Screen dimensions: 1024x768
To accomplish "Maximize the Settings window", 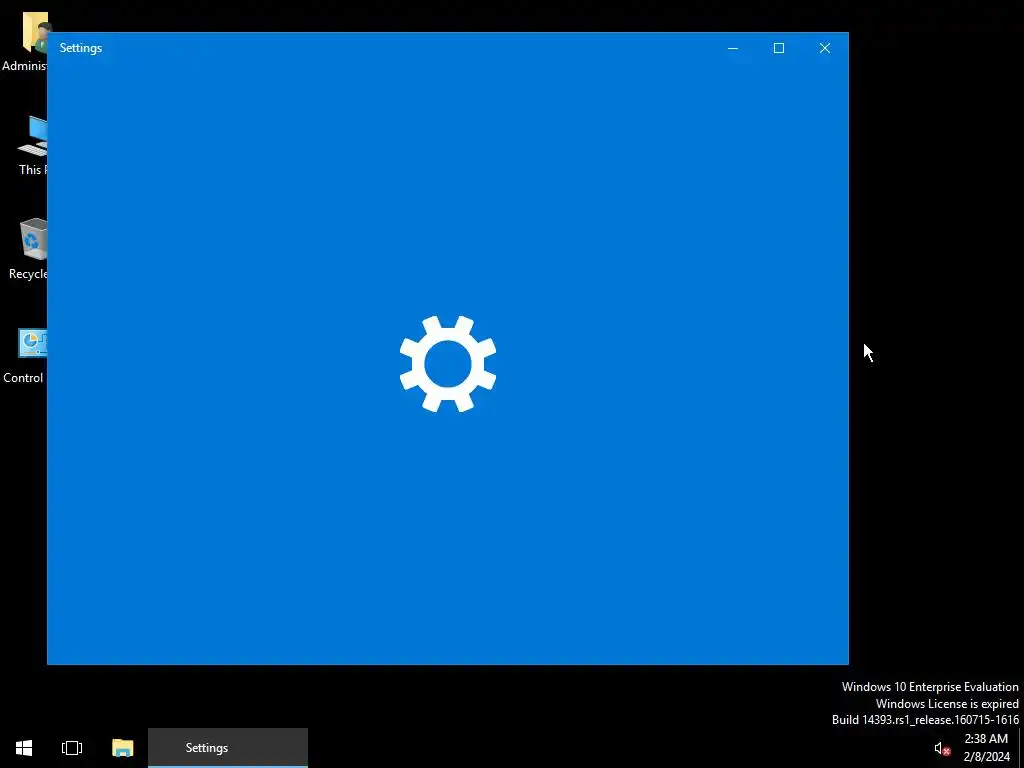I will [x=778, y=48].
